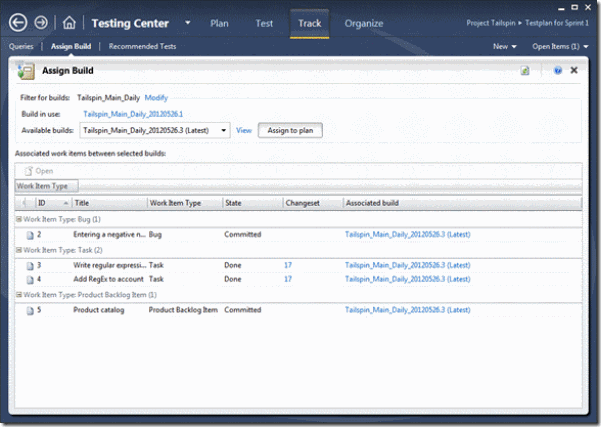Sort by the Changeset column header

302,203
